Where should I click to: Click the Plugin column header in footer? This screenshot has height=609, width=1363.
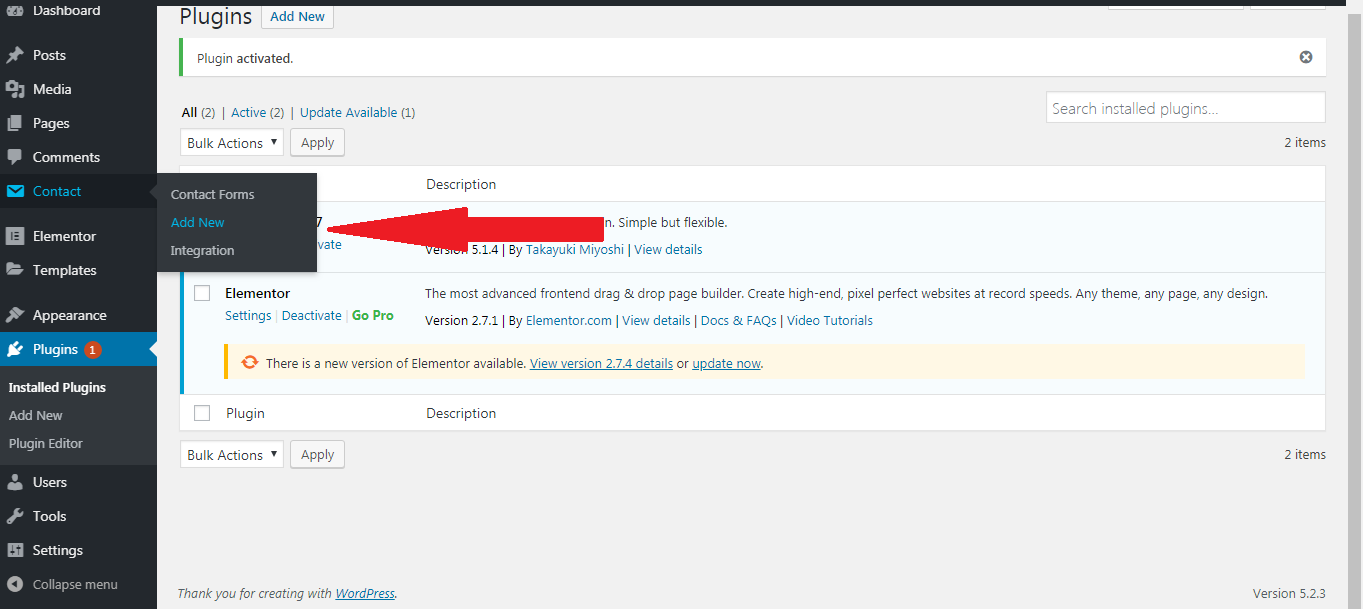(245, 413)
